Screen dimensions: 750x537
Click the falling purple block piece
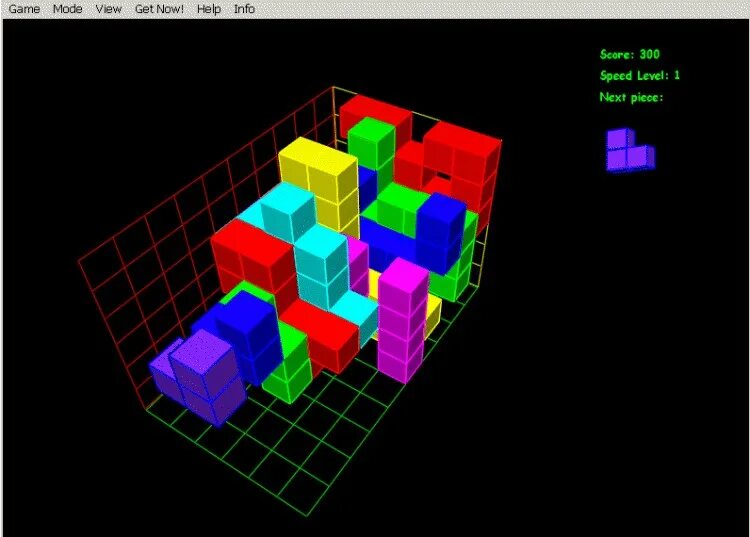[x=199, y=377]
